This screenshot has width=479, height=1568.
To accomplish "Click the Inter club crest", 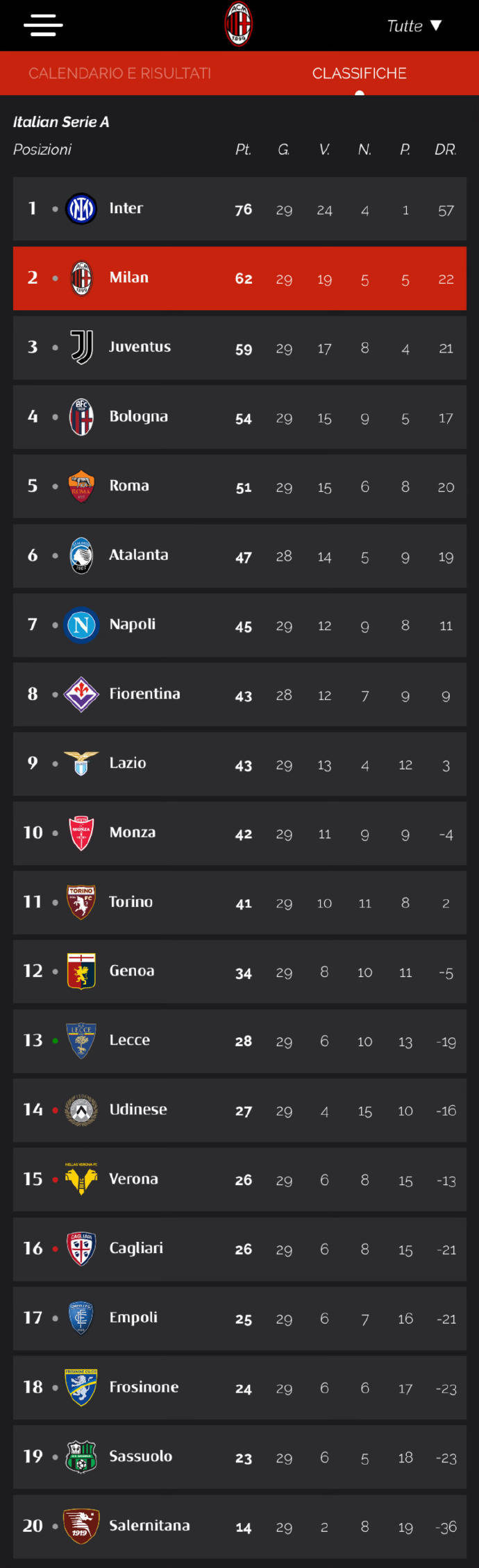I will [x=81, y=209].
